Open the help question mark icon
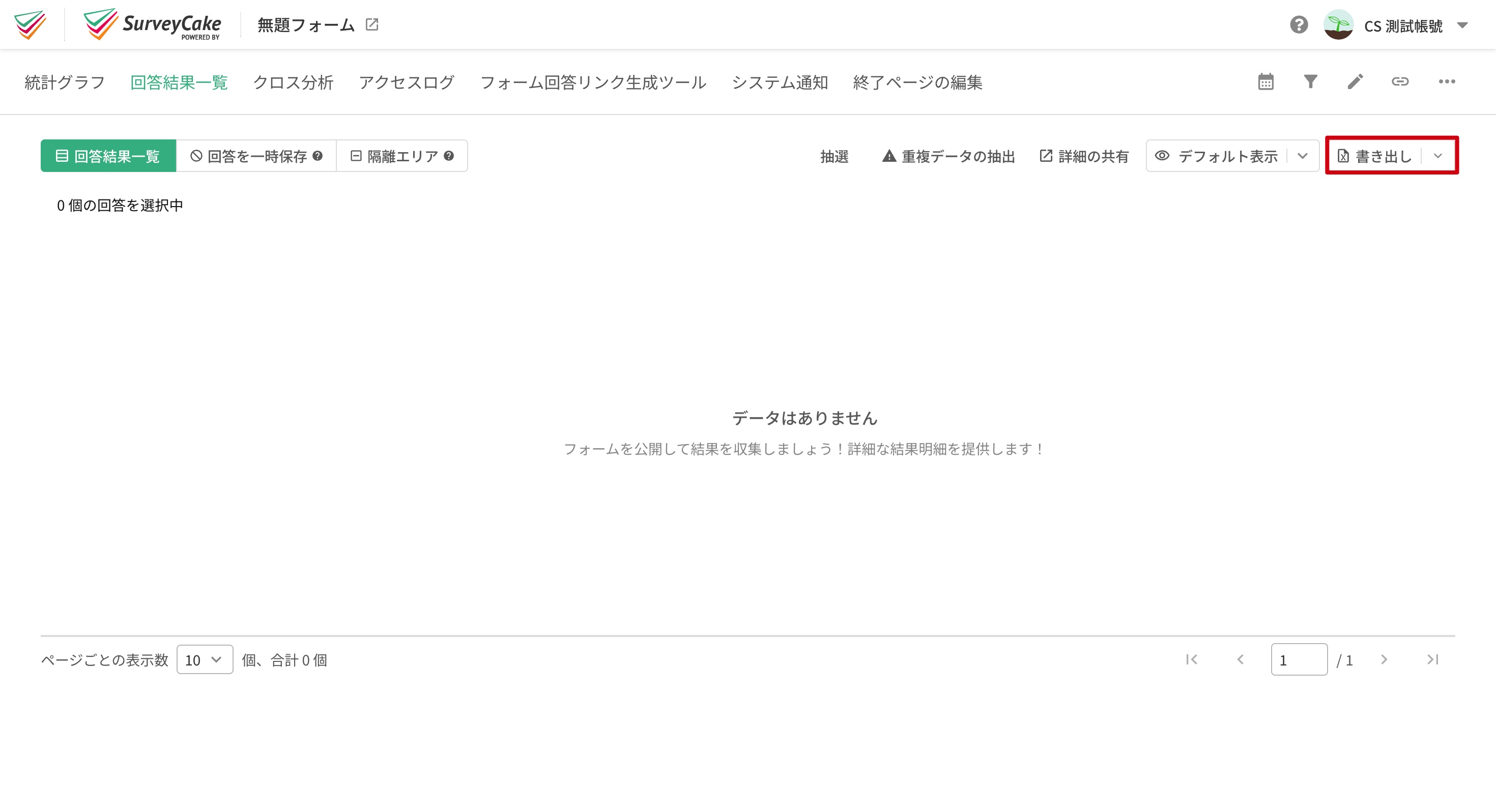Image resolution: width=1496 pixels, height=812 pixels. 1299,25
